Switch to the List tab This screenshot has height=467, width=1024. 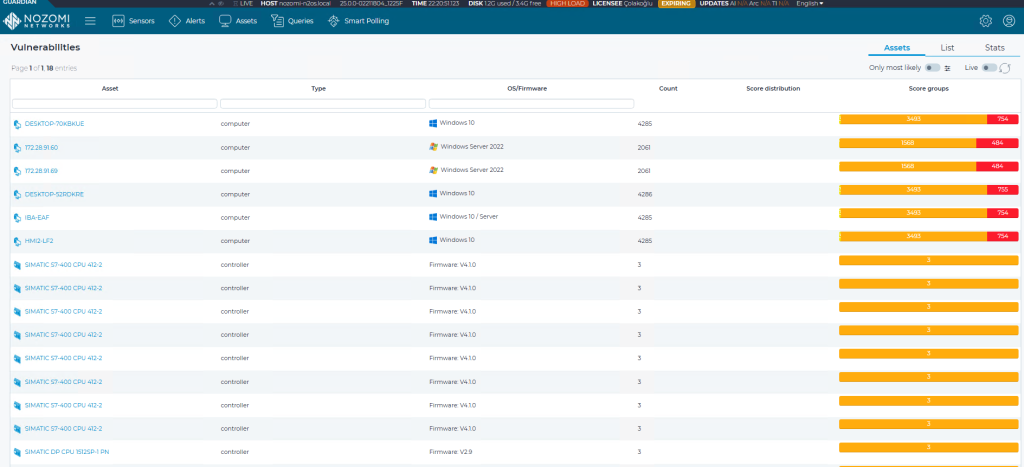[948, 48]
